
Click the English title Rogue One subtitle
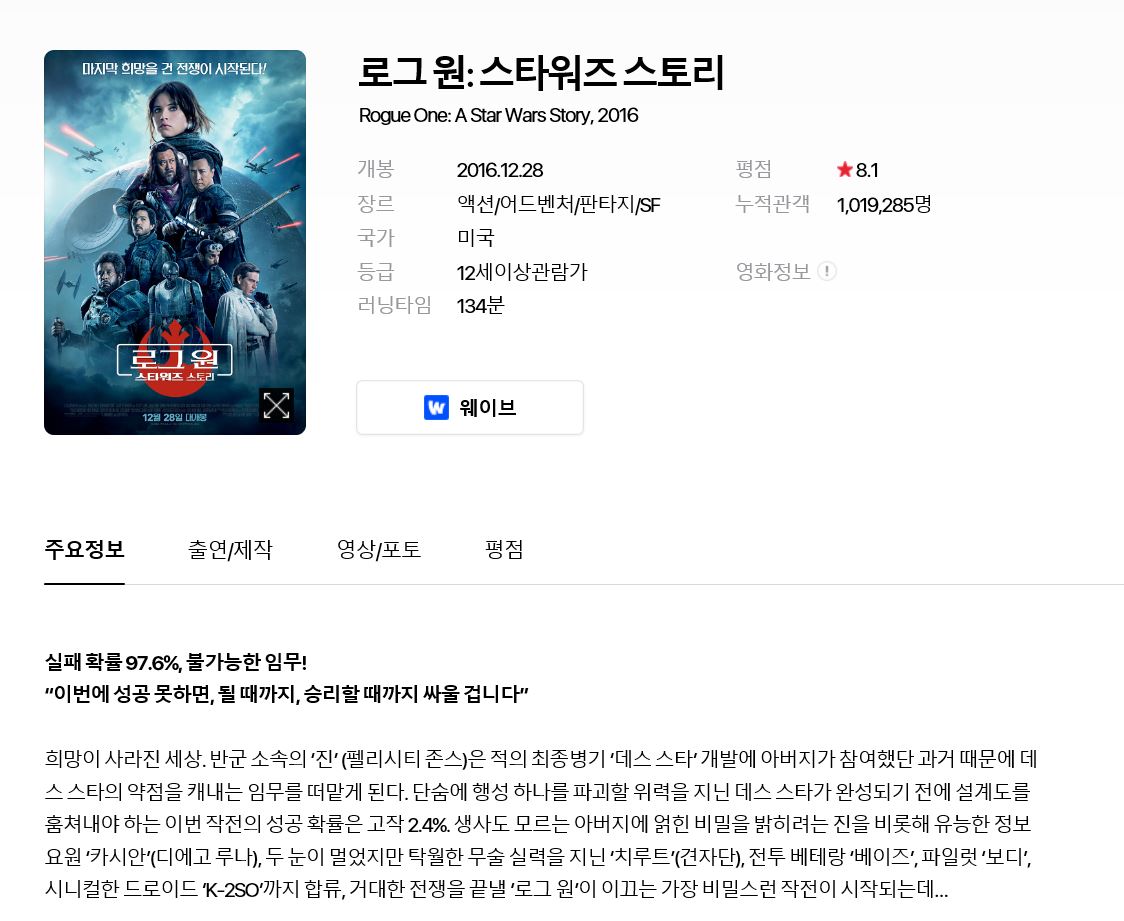point(498,115)
